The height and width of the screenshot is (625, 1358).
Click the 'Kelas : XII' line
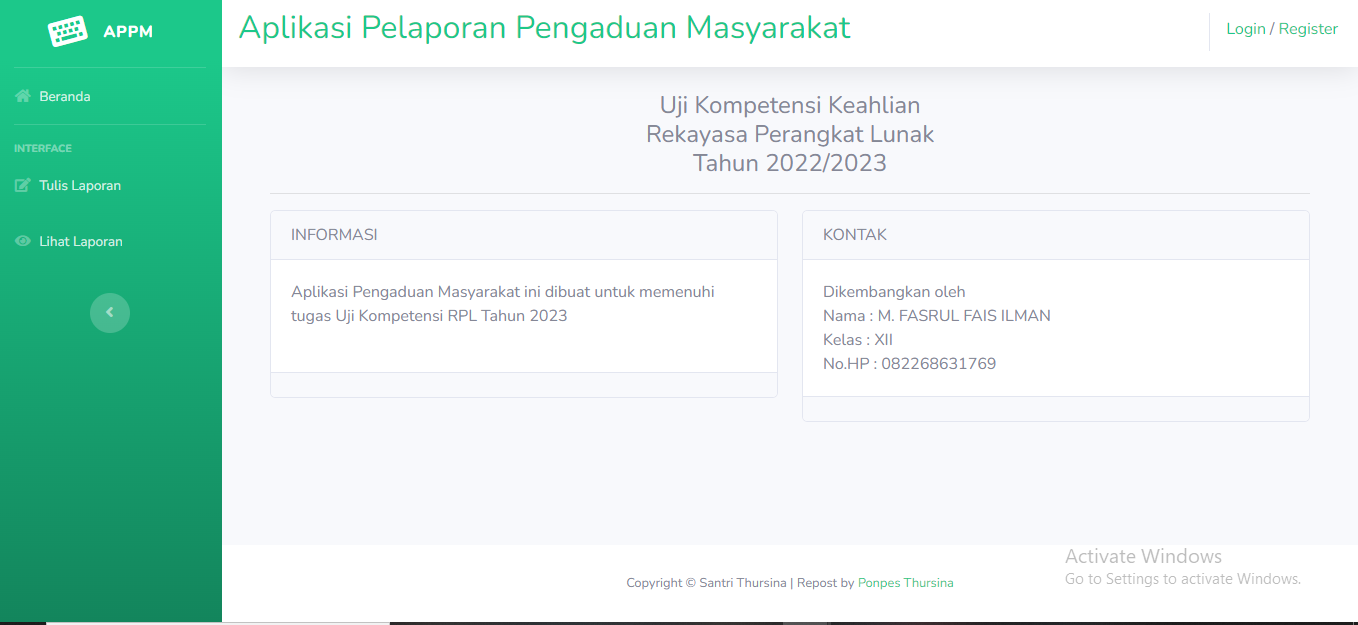(857, 340)
